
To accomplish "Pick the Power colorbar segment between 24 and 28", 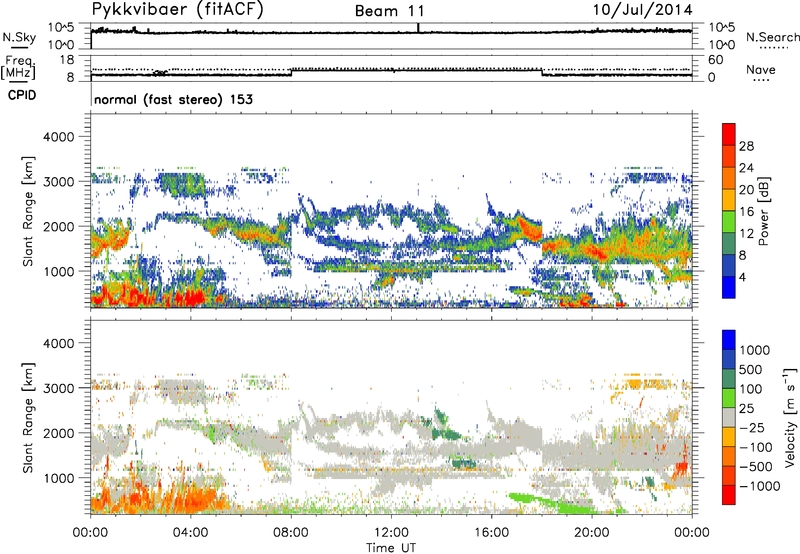I will 729,156.
